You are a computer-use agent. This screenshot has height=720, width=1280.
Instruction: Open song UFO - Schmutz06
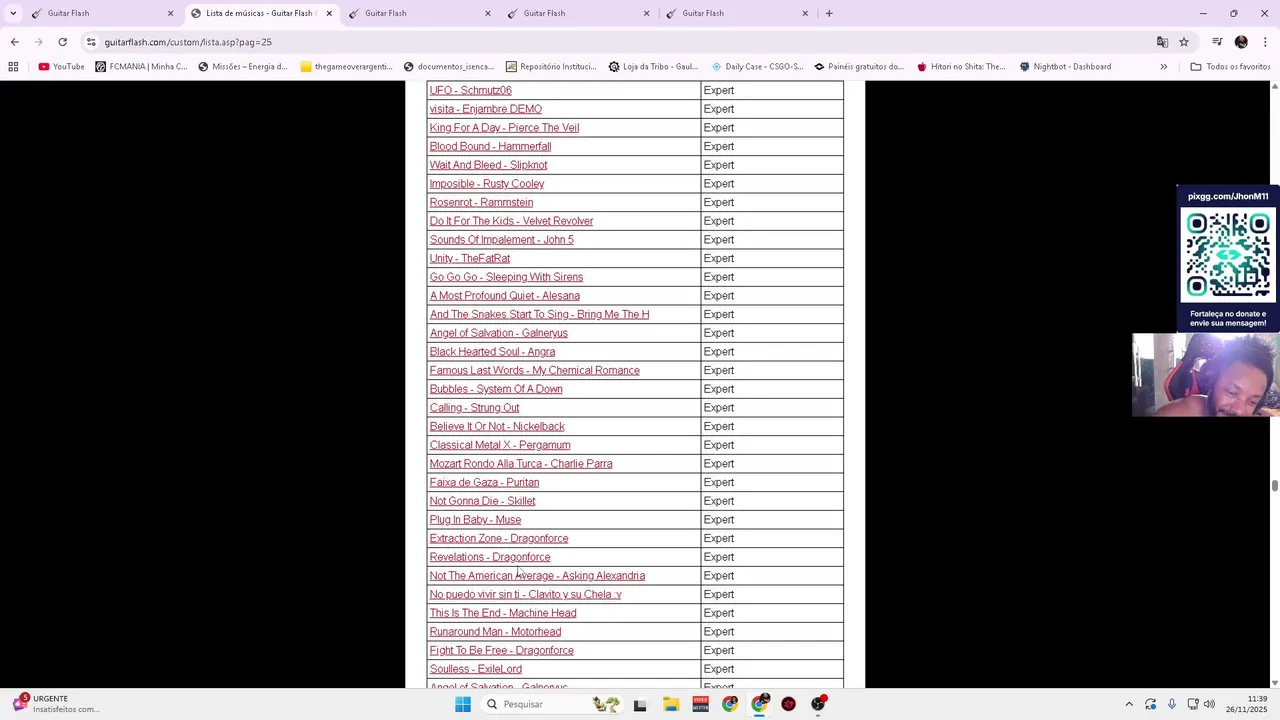[470, 90]
